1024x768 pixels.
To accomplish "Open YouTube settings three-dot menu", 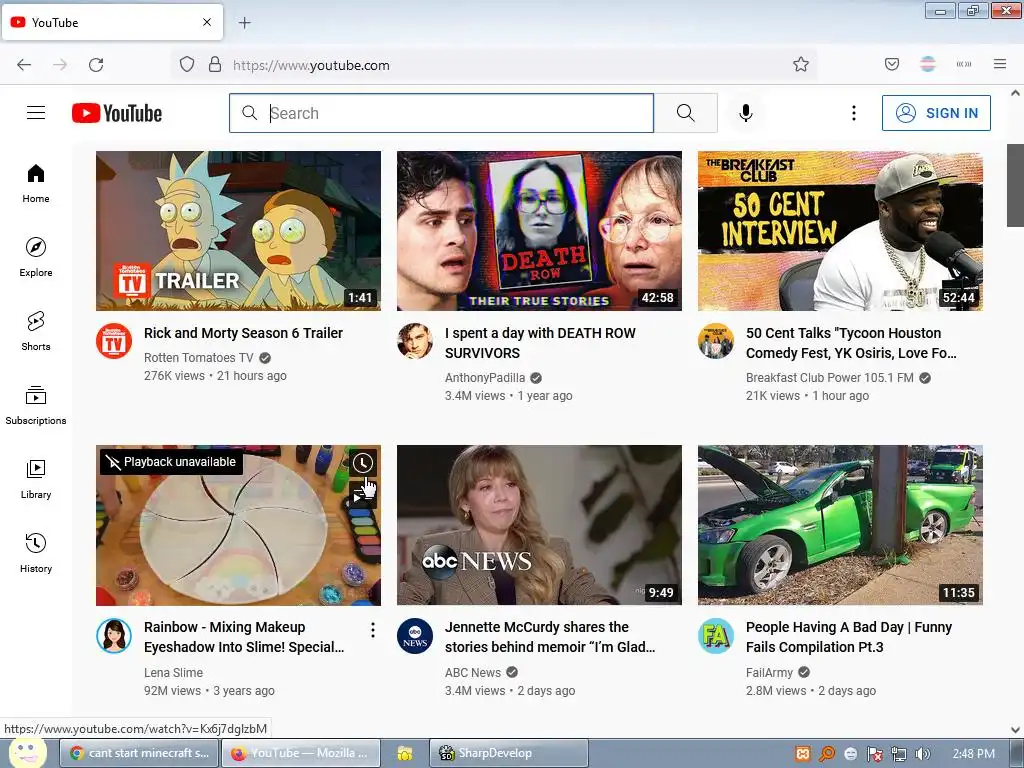I will point(854,113).
